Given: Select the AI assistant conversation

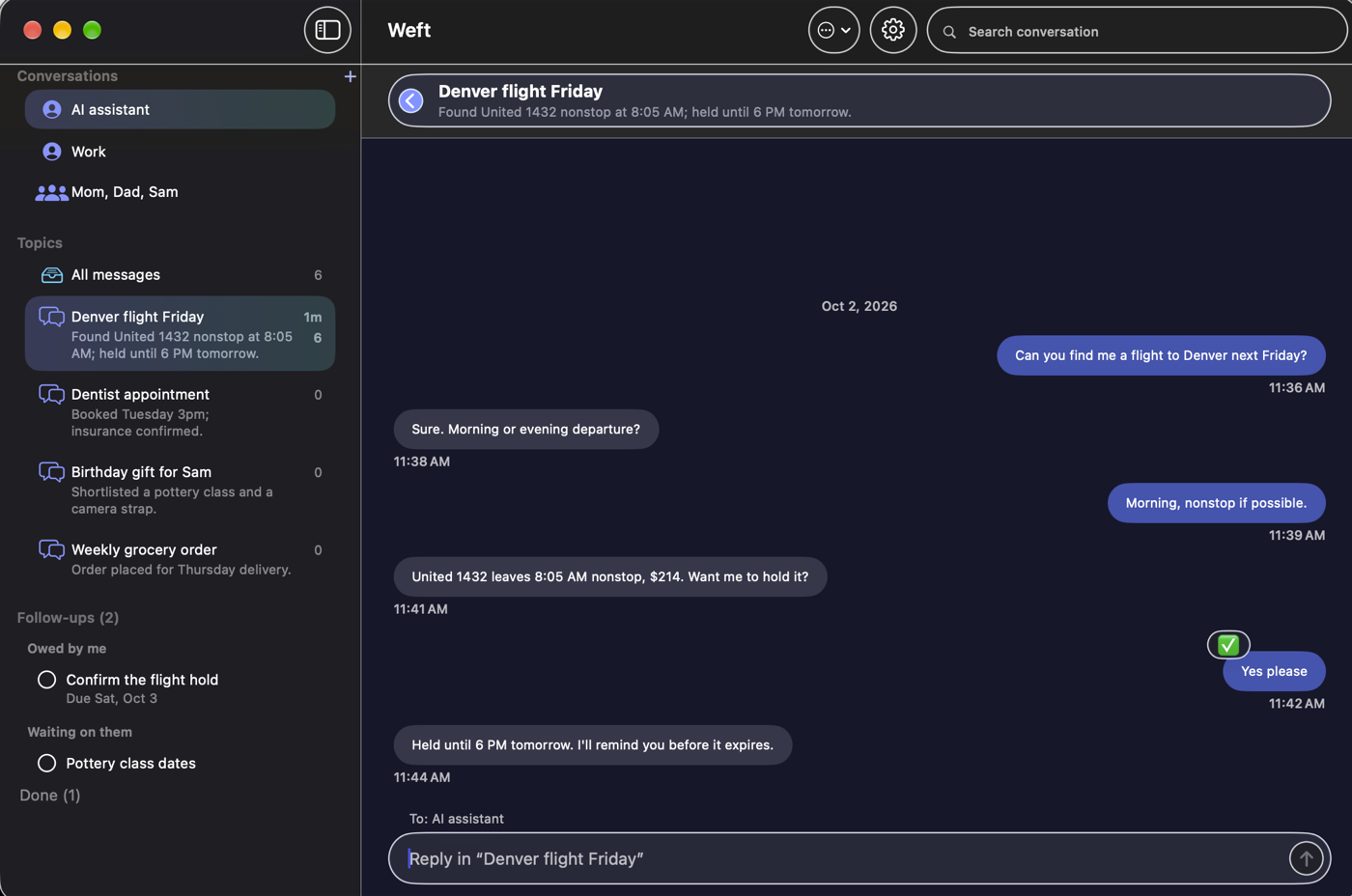Looking at the screenshot, I should [x=180, y=110].
